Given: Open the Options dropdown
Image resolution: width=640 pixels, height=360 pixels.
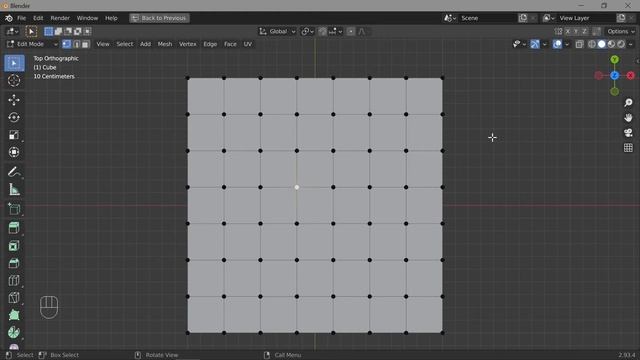Looking at the screenshot, I should [x=621, y=31].
